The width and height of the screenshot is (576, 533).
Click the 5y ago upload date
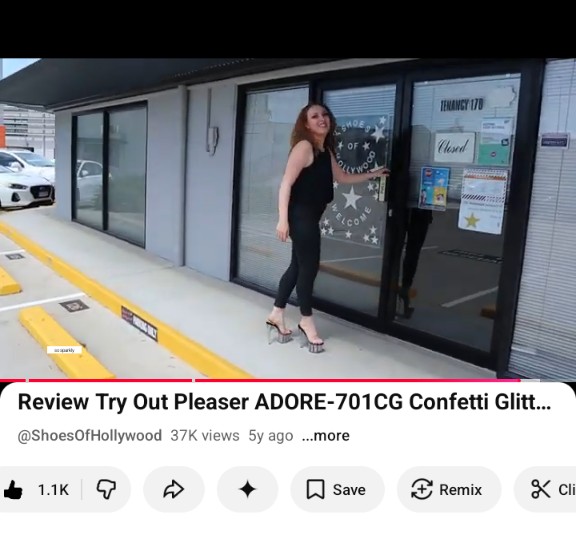pos(271,436)
